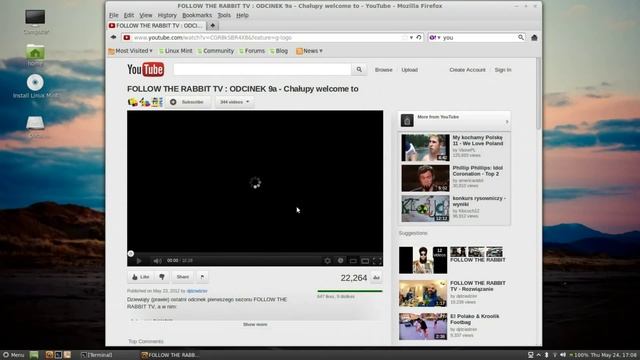The height and width of the screenshot is (360, 640).
Task: Click the watch later clock icon in player
Action: 340,260
